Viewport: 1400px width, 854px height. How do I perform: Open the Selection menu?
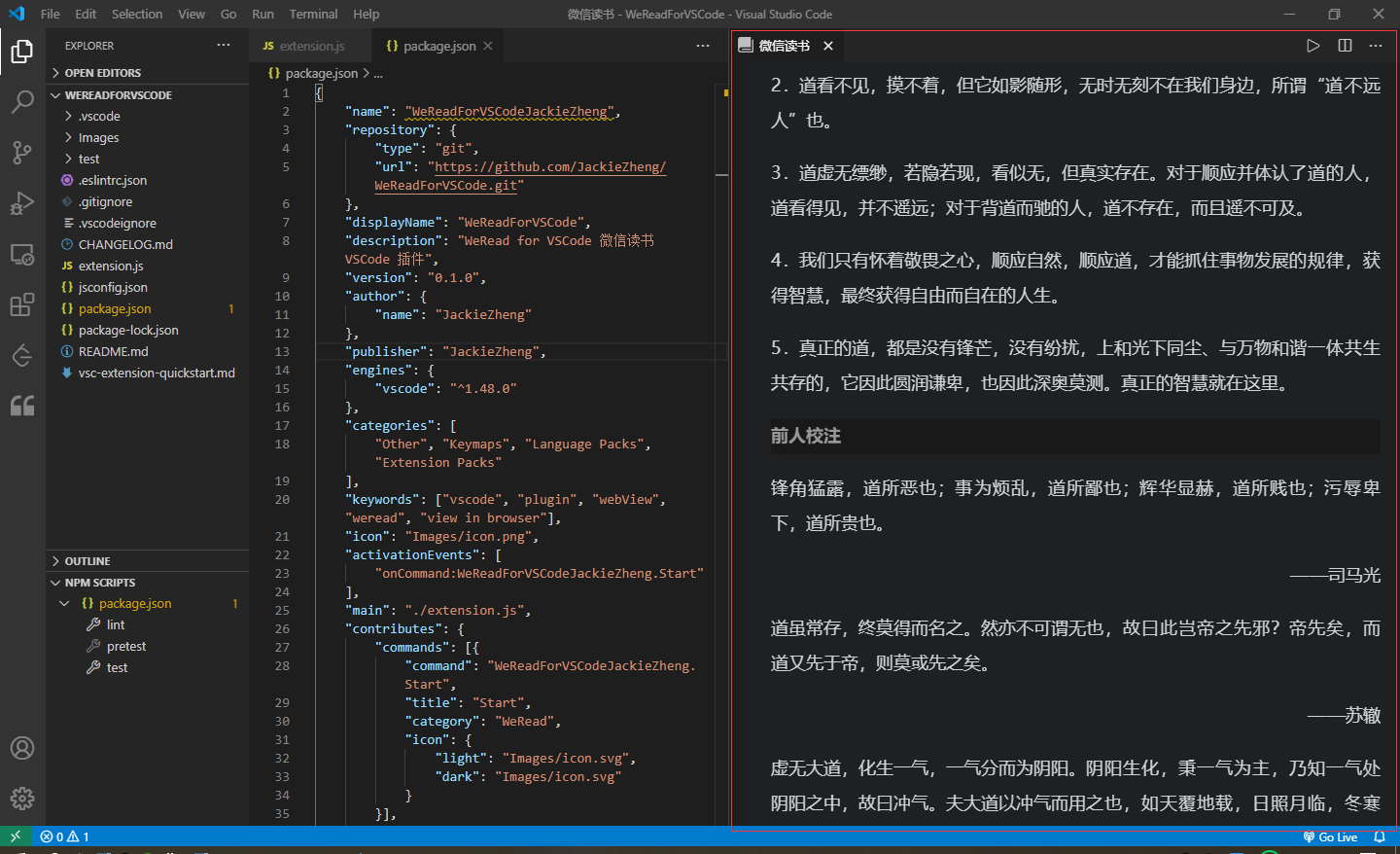tap(137, 14)
